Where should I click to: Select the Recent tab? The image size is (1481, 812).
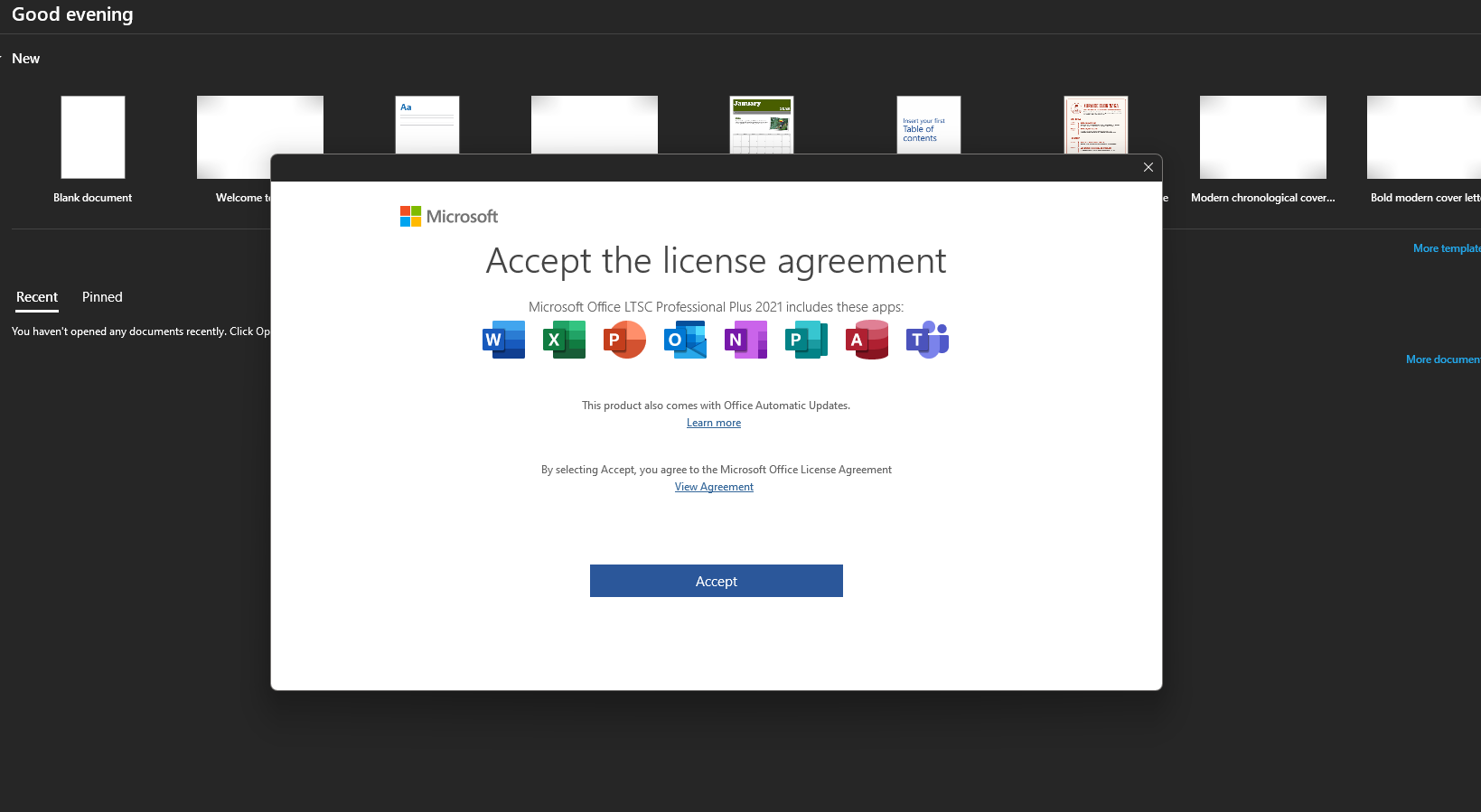point(37,297)
